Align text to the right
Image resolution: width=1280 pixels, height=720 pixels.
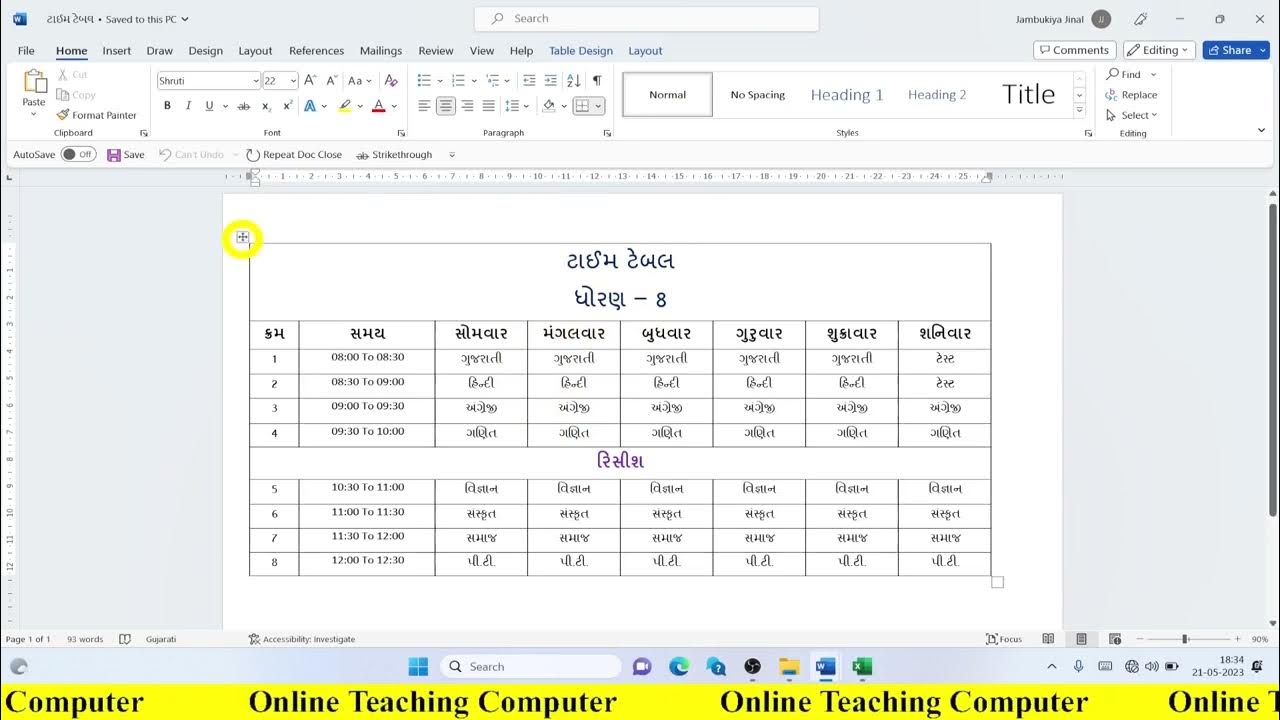467,106
